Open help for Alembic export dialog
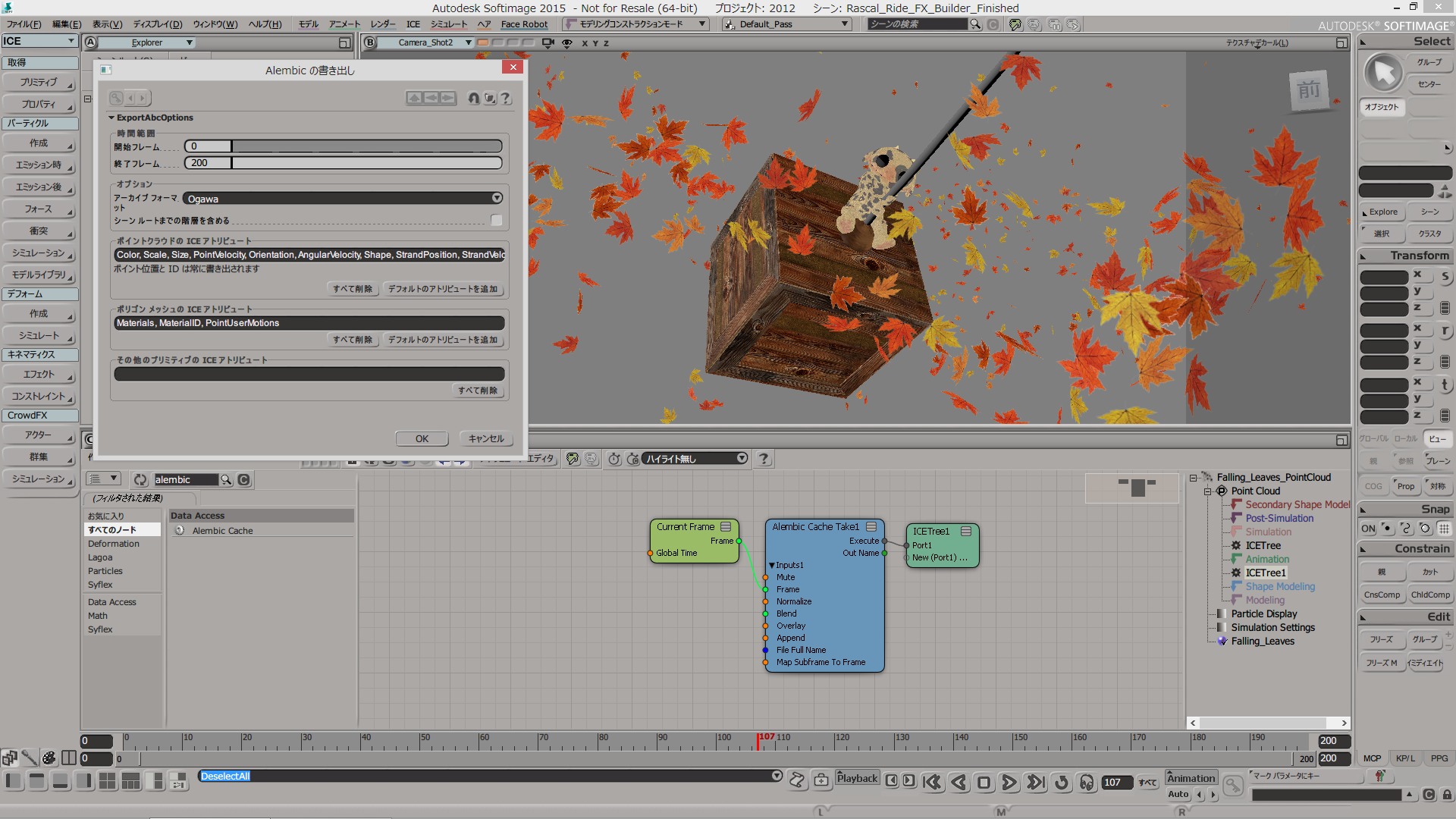 [x=506, y=99]
